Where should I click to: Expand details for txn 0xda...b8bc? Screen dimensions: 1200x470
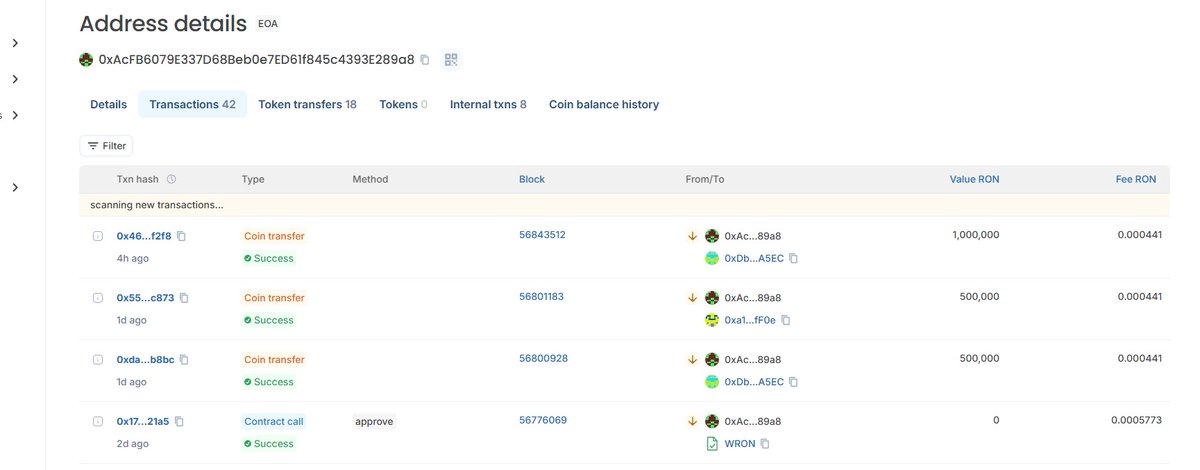(x=98, y=360)
